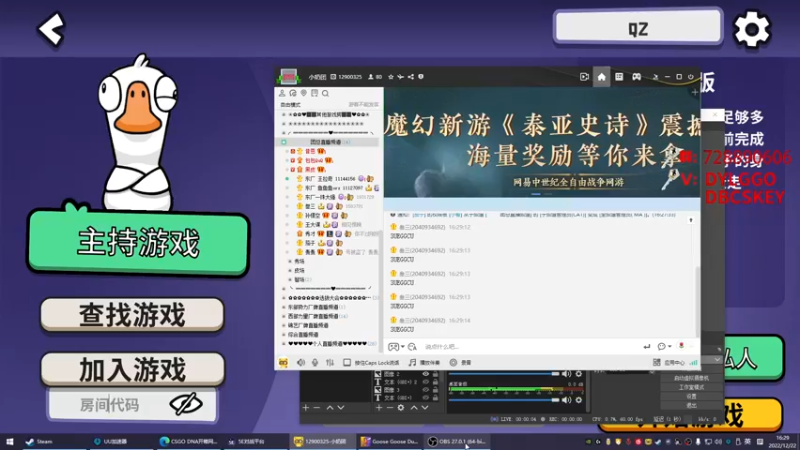Expand the 皮场 sub-channel

(297, 270)
